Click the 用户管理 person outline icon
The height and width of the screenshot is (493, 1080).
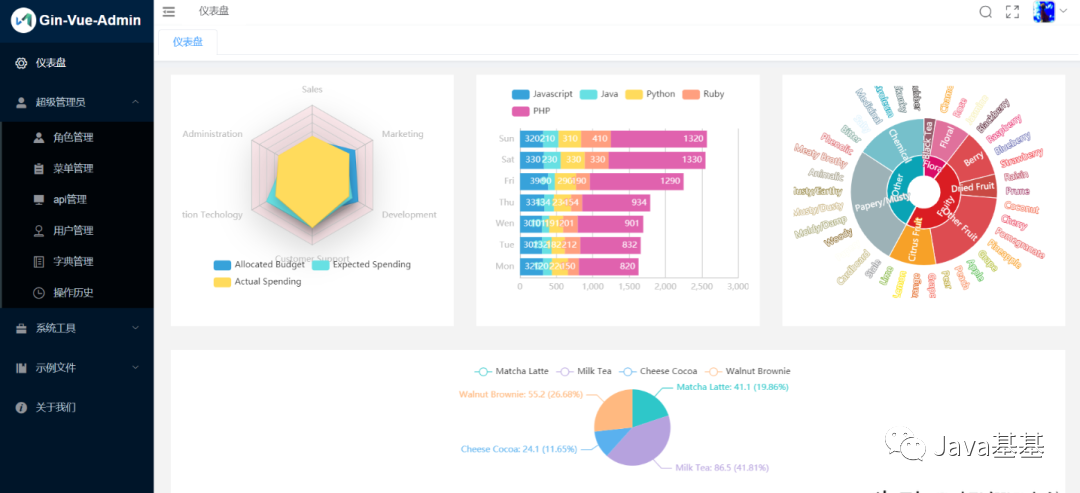[x=39, y=230]
